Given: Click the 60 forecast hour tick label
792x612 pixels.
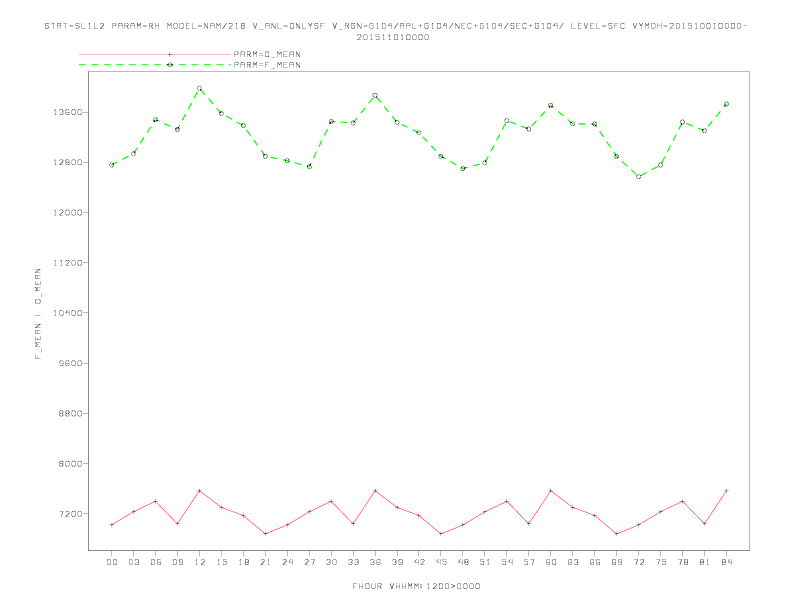Looking at the screenshot, I should [x=551, y=562].
